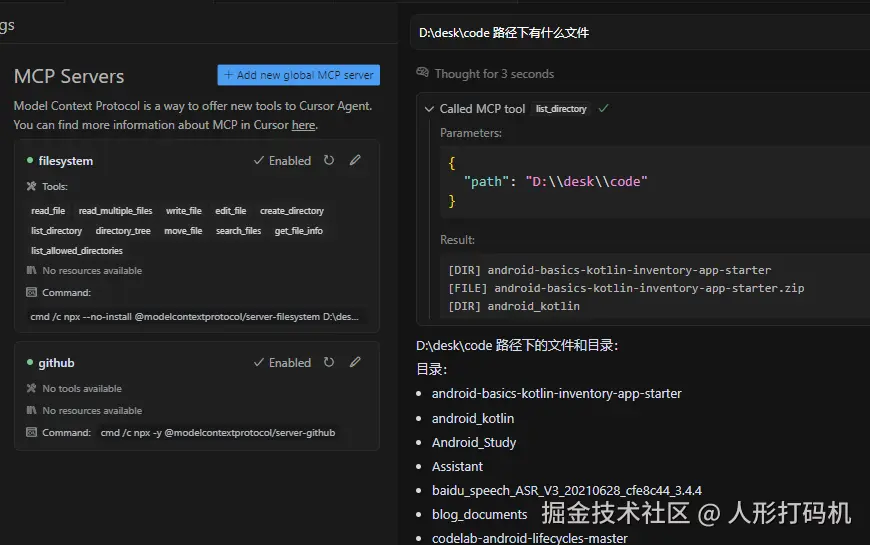This screenshot has width=870, height=545.
Task: Click list_directory badge in chat tool call
Action: (x=561, y=109)
